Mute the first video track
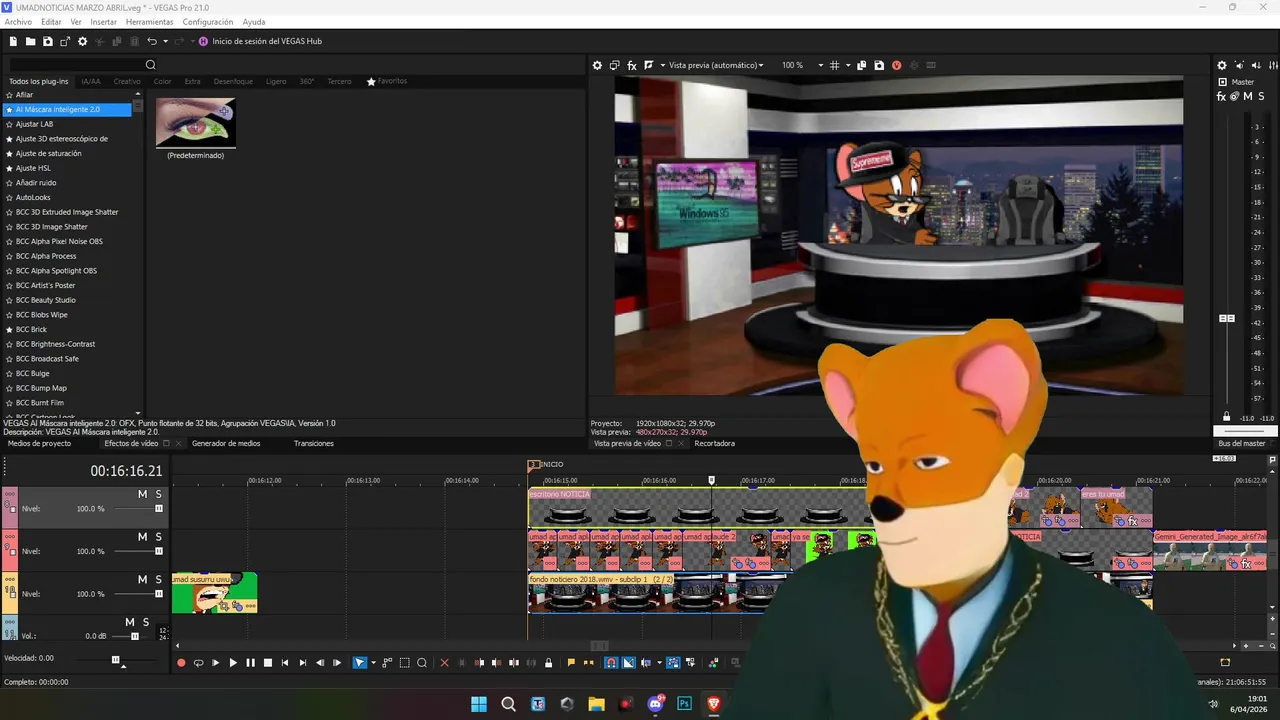Viewport: 1280px width, 720px height. pos(142,494)
